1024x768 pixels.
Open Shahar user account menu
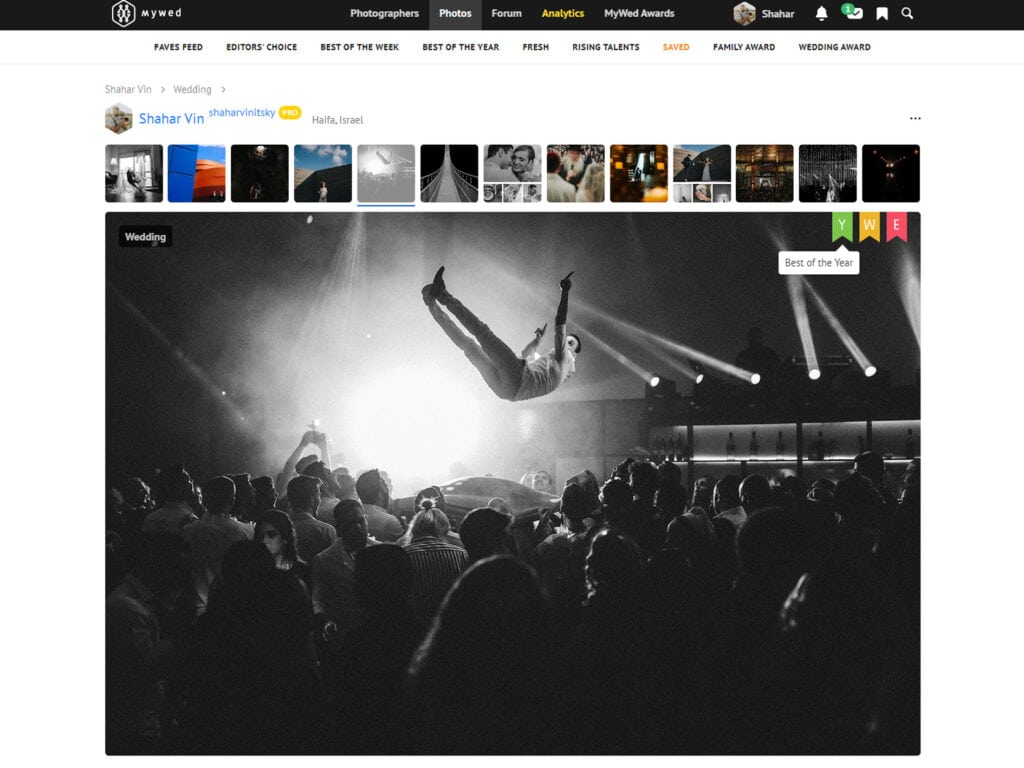click(765, 14)
